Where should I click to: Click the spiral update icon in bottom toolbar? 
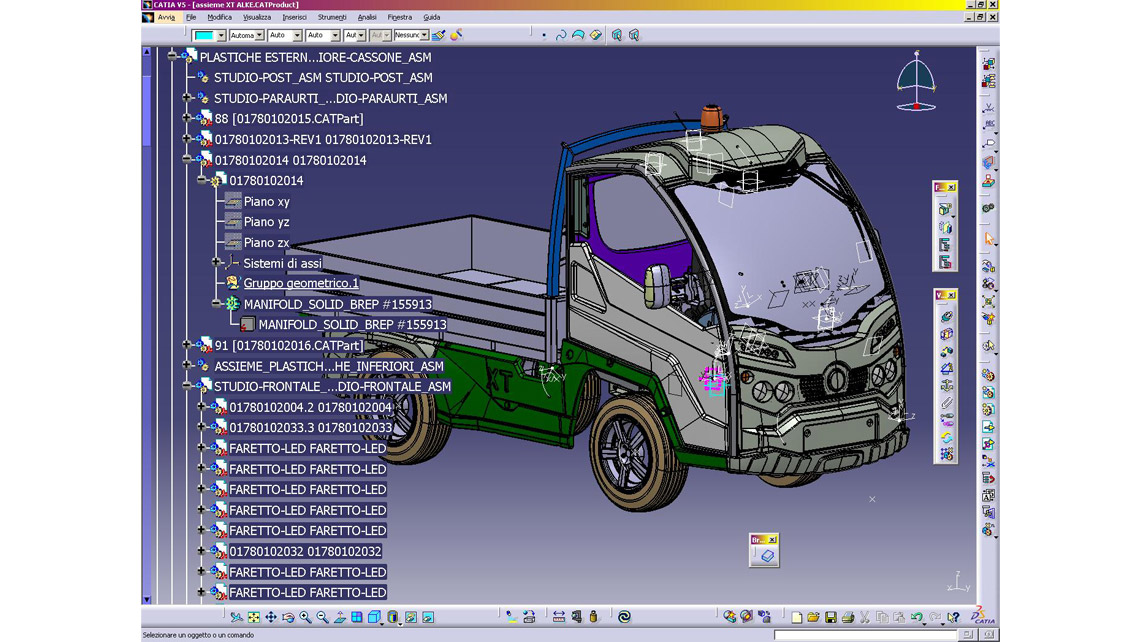[624, 617]
